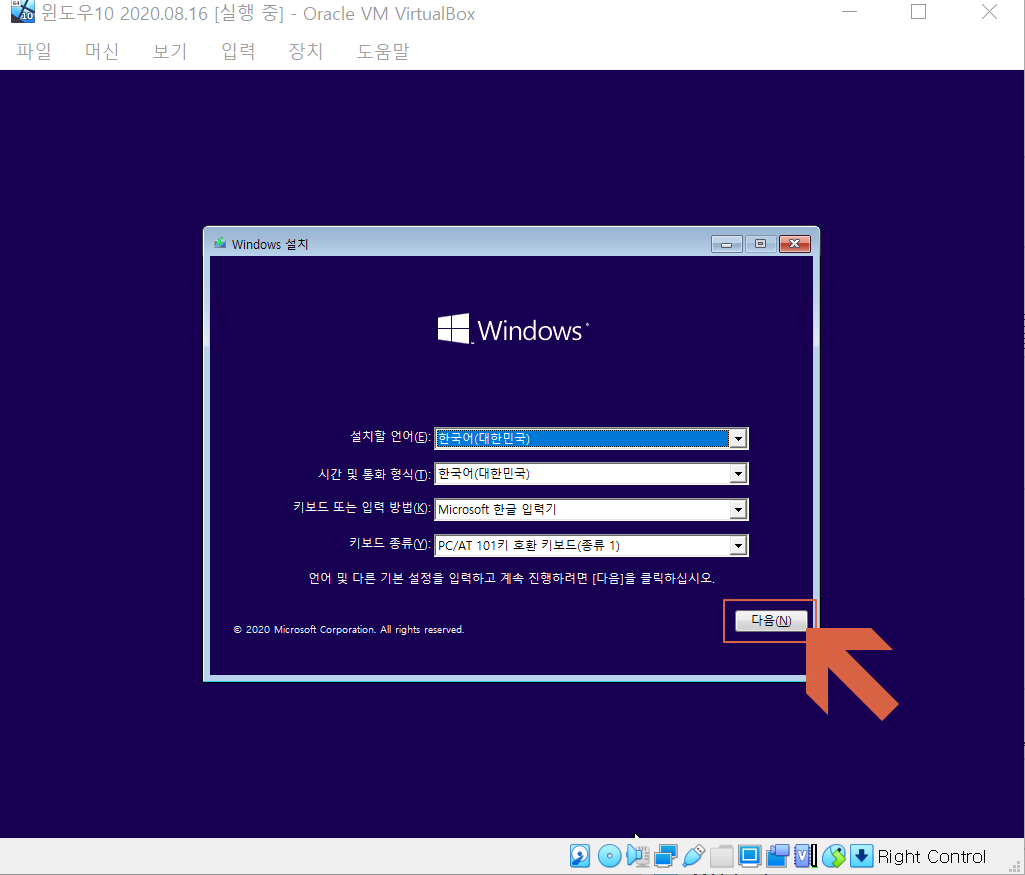
Task: Open the shared folders status icon
Action: tap(722, 855)
